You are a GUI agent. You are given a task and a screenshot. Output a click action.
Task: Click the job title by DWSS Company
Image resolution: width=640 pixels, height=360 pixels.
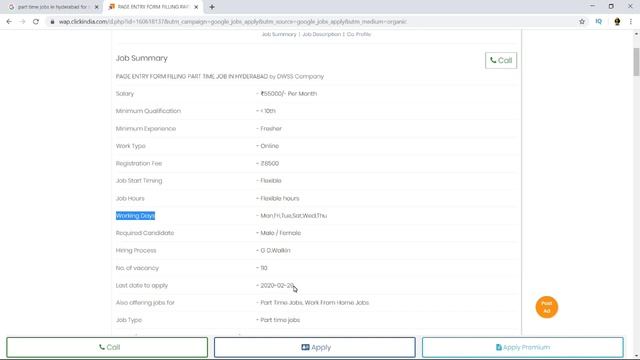(x=220, y=76)
